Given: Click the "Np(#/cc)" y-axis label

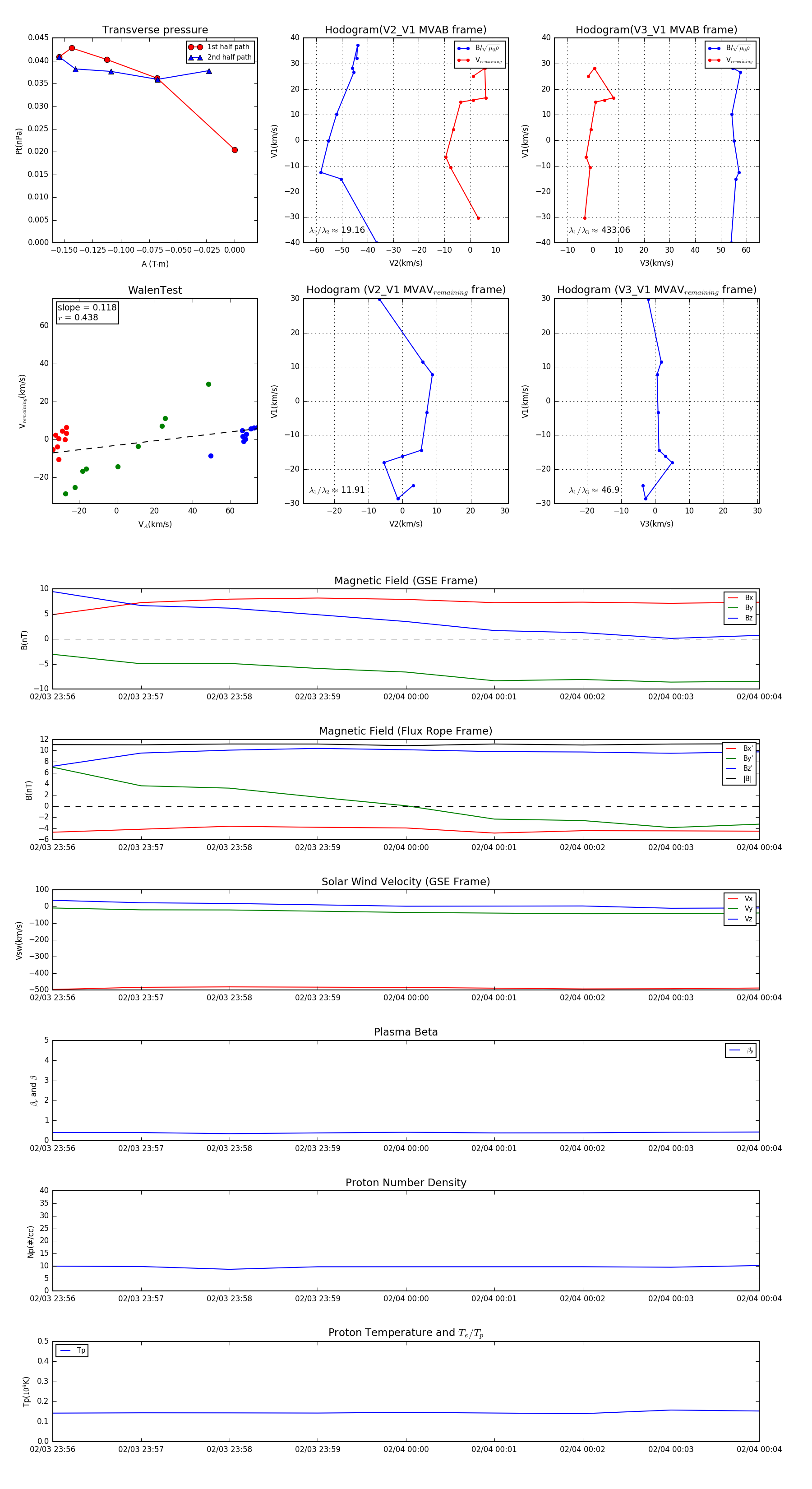Looking at the screenshot, I should coord(31,1241).
